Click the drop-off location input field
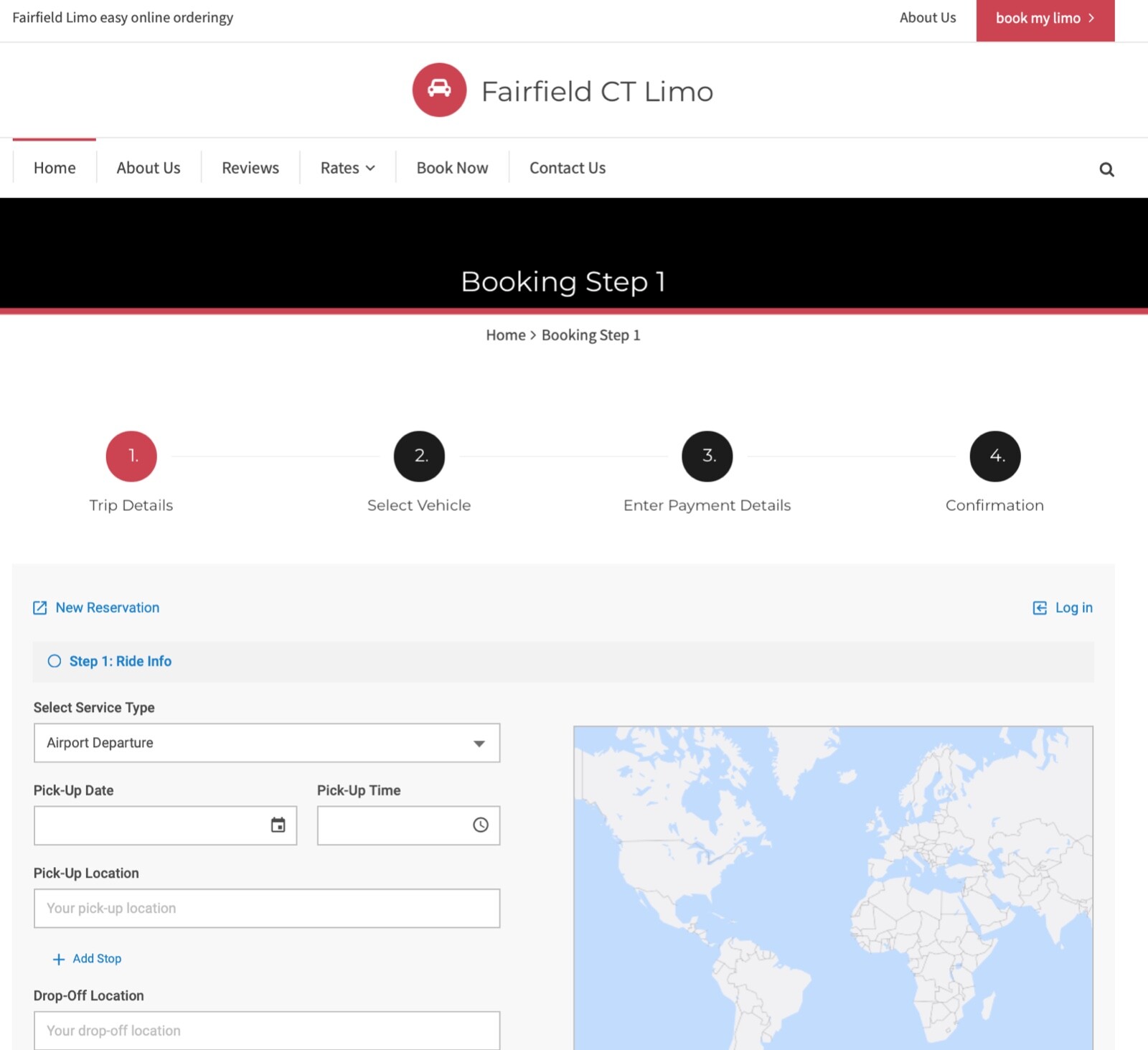Screen dimensions: 1148x1050 pos(267,1031)
